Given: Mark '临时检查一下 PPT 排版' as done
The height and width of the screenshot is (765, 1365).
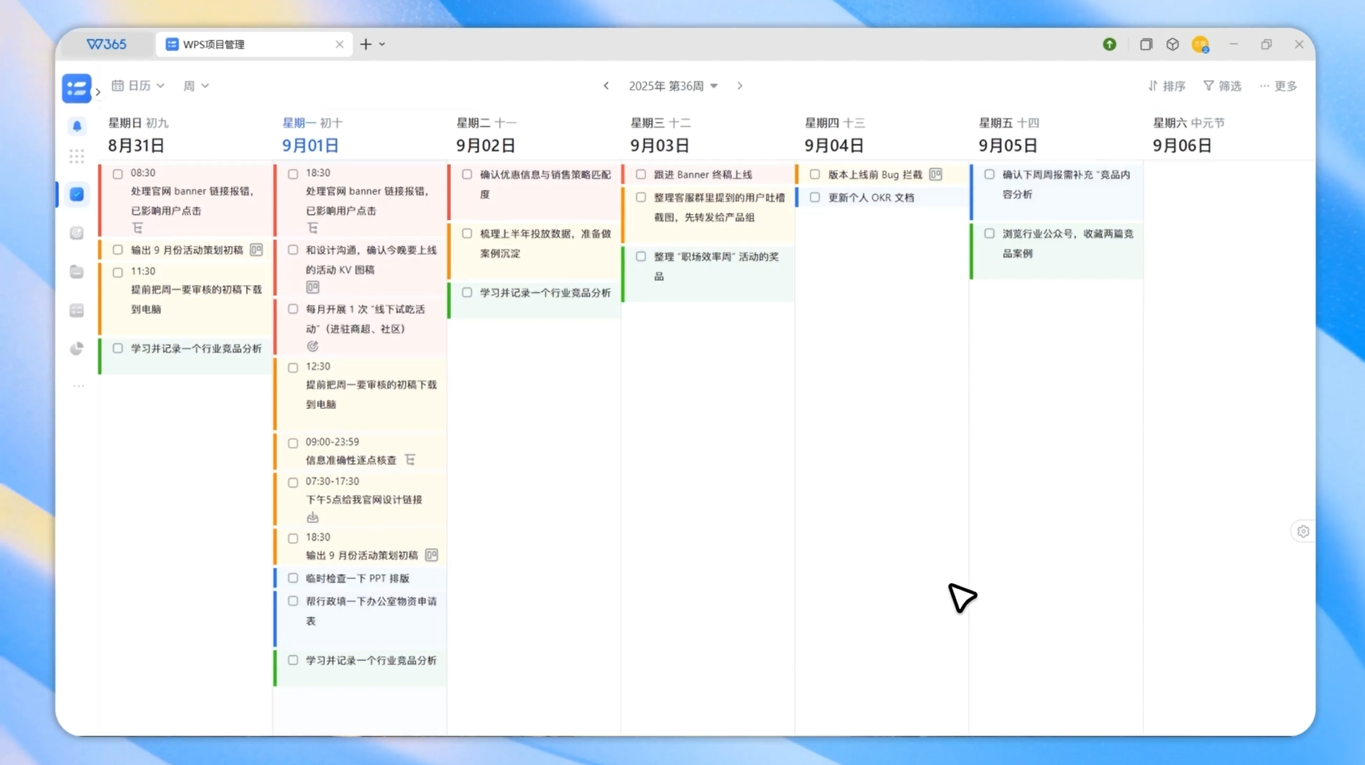Looking at the screenshot, I should (x=293, y=578).
